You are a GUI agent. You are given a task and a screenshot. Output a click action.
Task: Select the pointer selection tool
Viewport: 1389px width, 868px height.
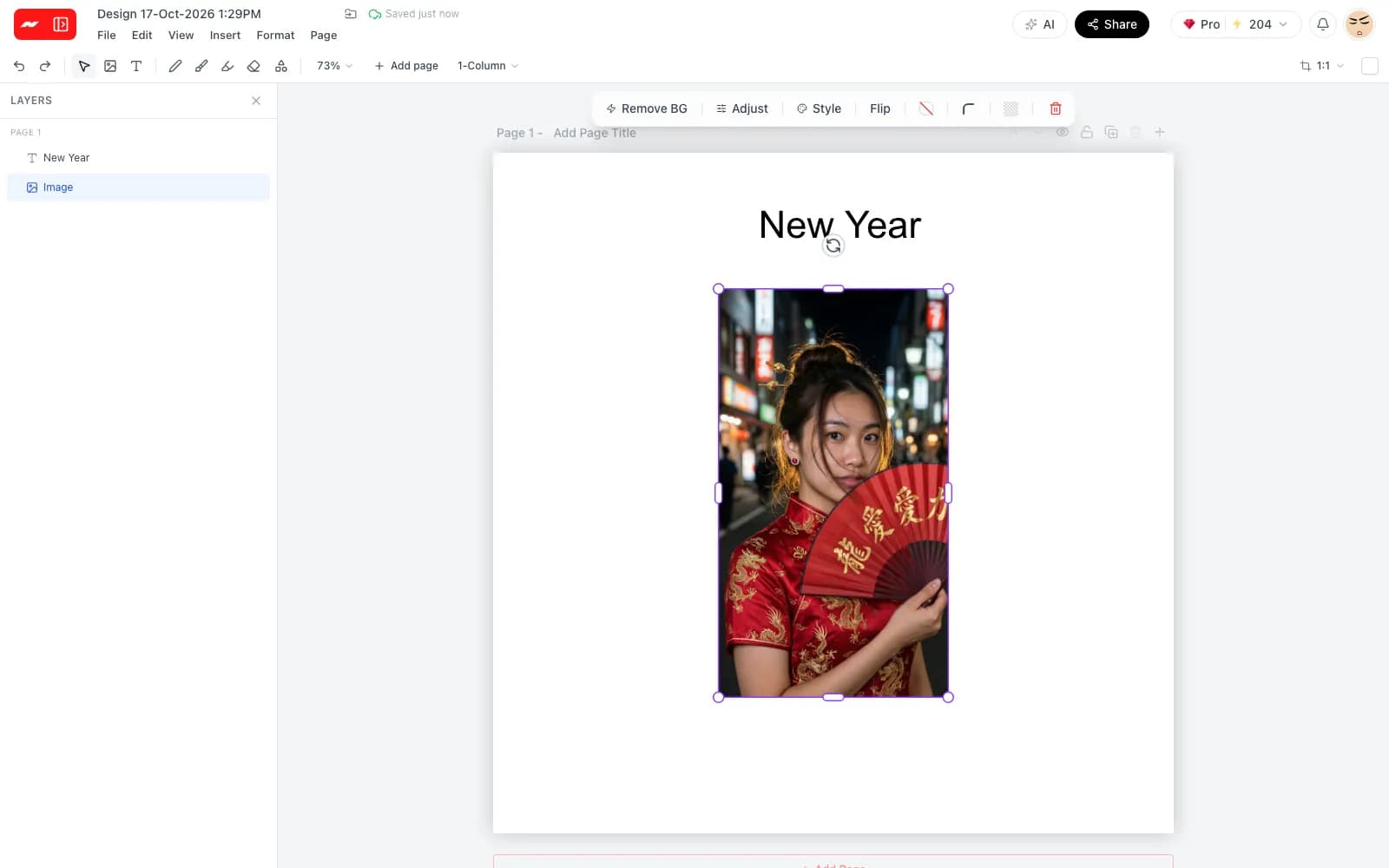tap(84, 66)
